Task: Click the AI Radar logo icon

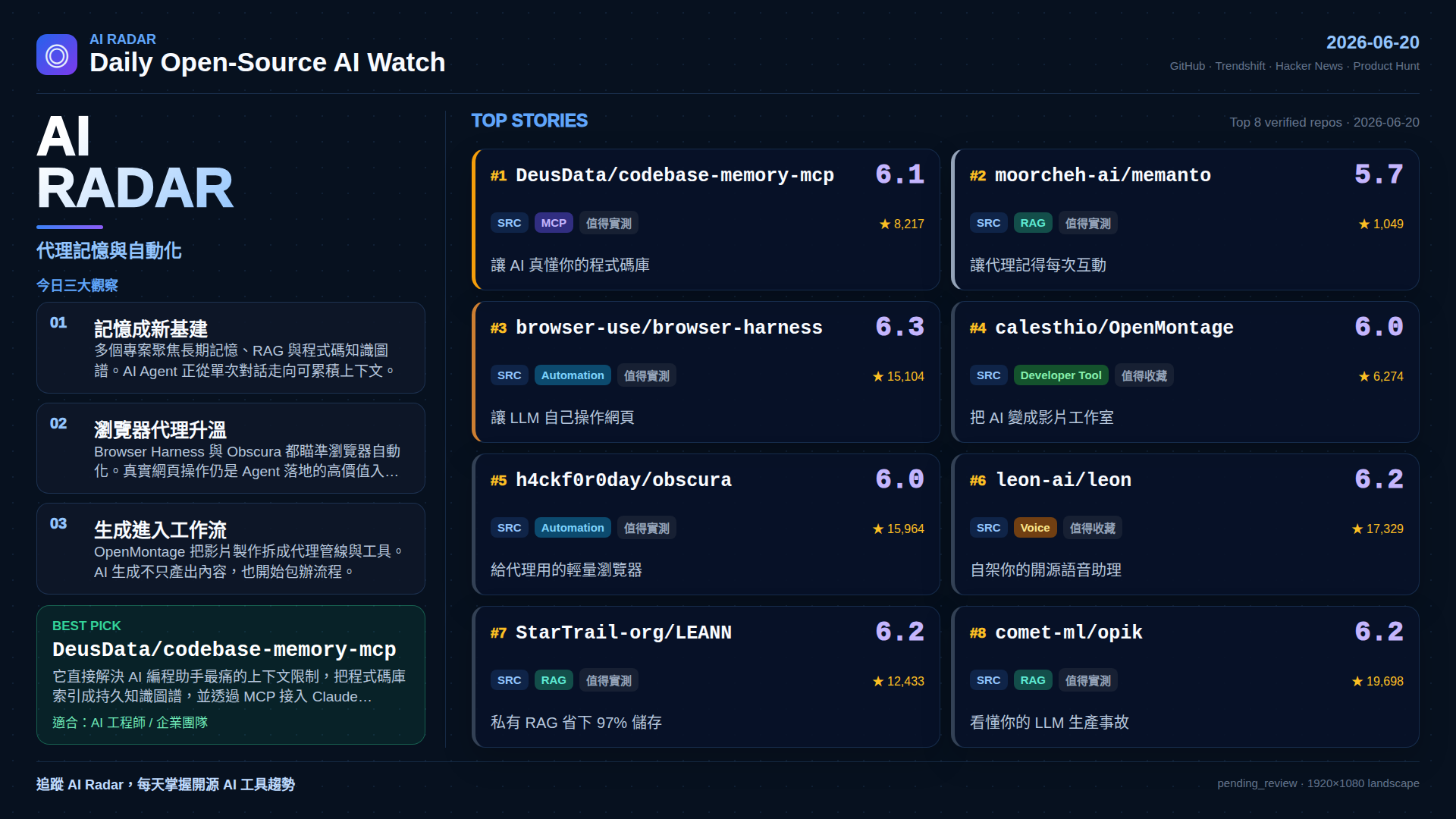Action: tap(57, 55)
